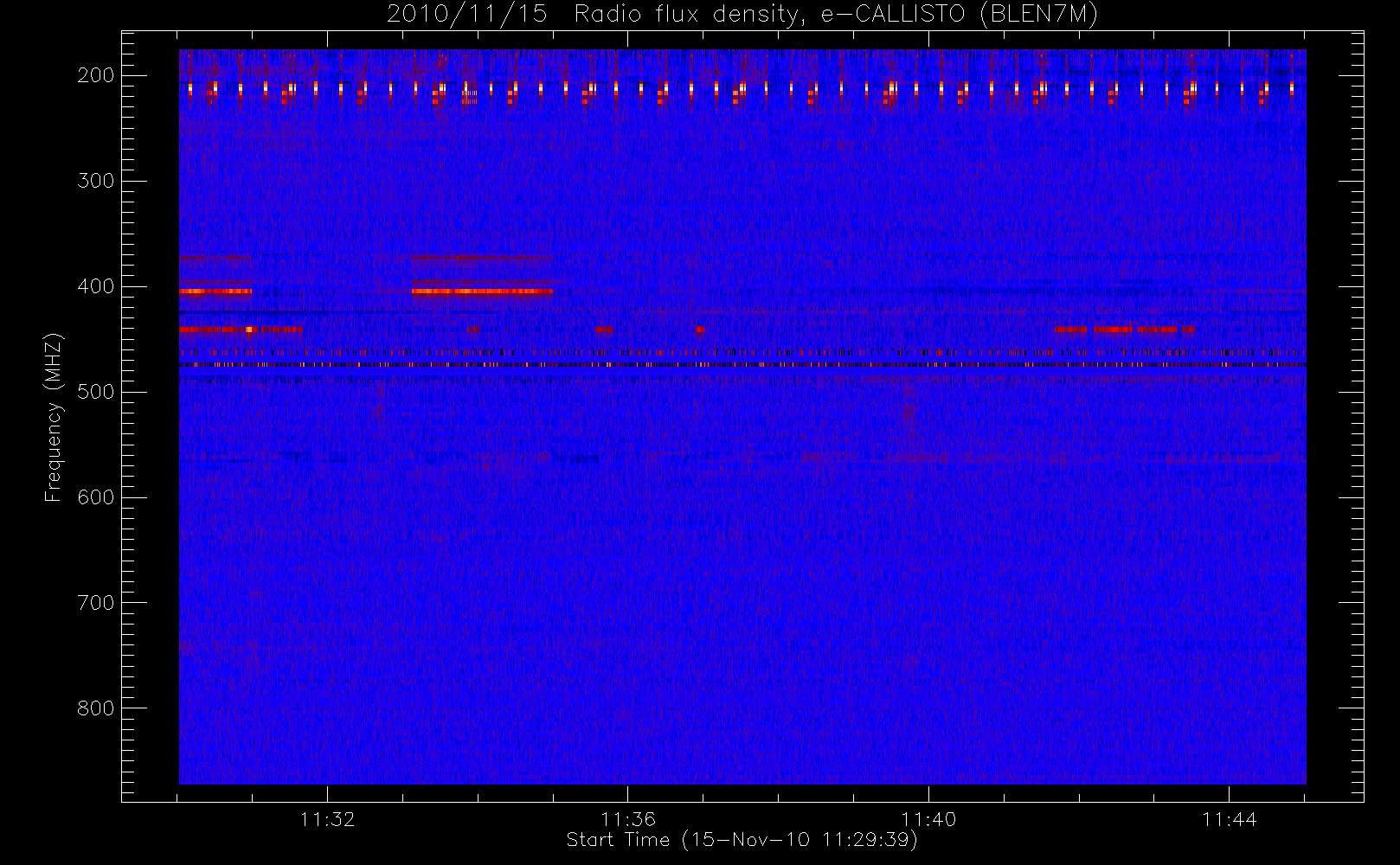Screen dimensions: 1400x865
Task: Click the 11:44 time tick label
Action: 1229,819
